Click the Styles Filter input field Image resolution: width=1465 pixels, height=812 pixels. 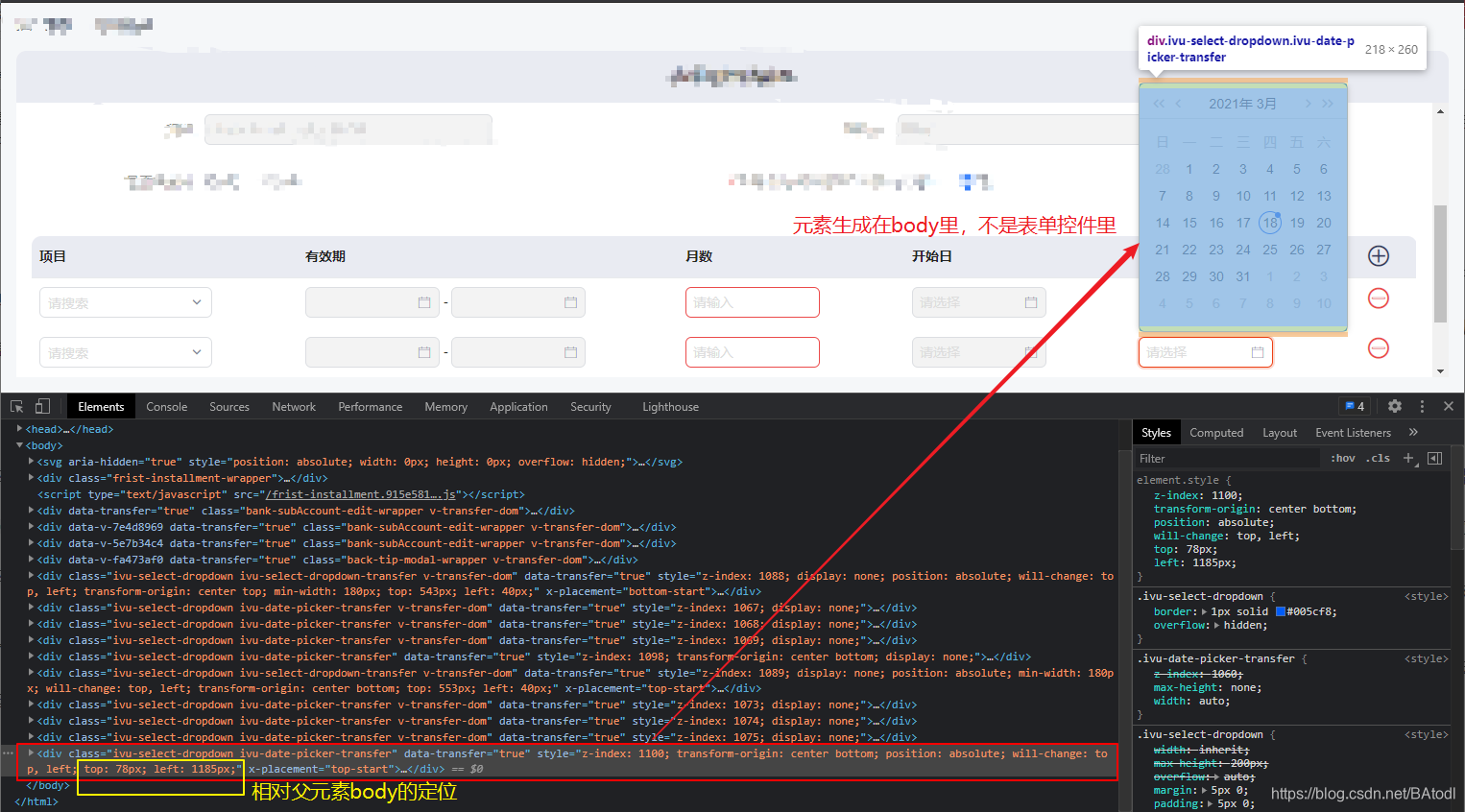[x=1227, y=458]
